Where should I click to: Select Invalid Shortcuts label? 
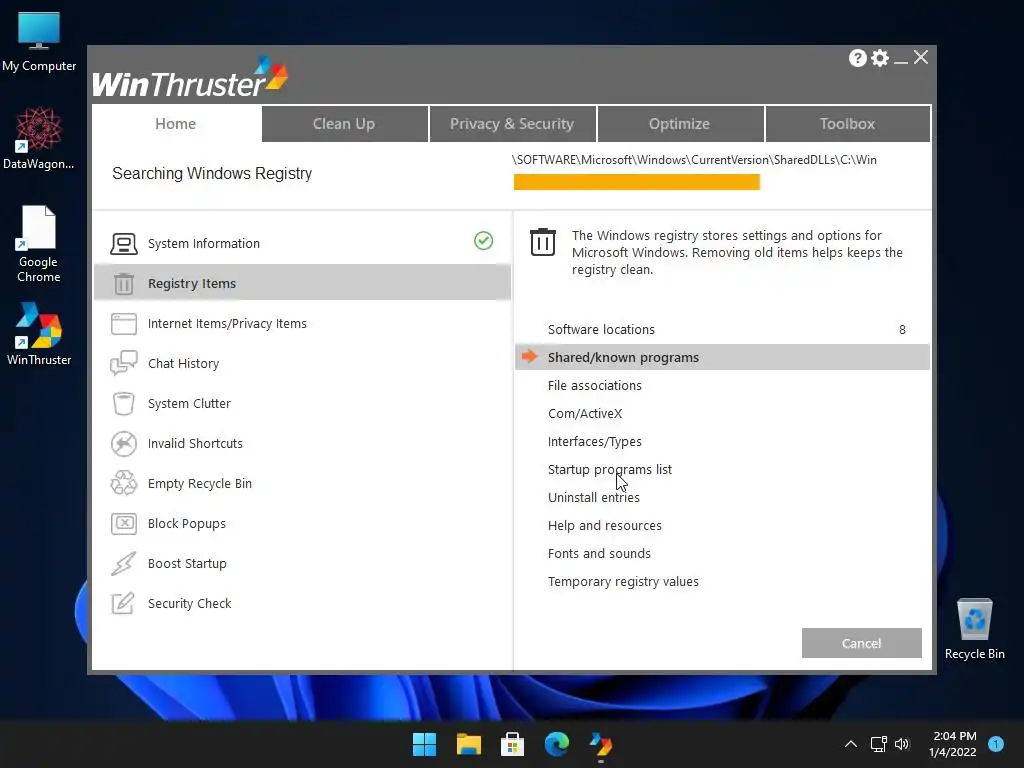coord(195,443)
